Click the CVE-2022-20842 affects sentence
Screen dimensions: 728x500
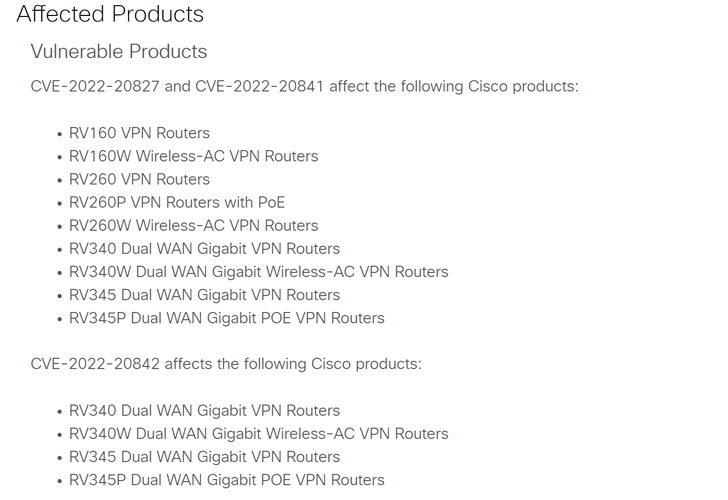(226, 364)
